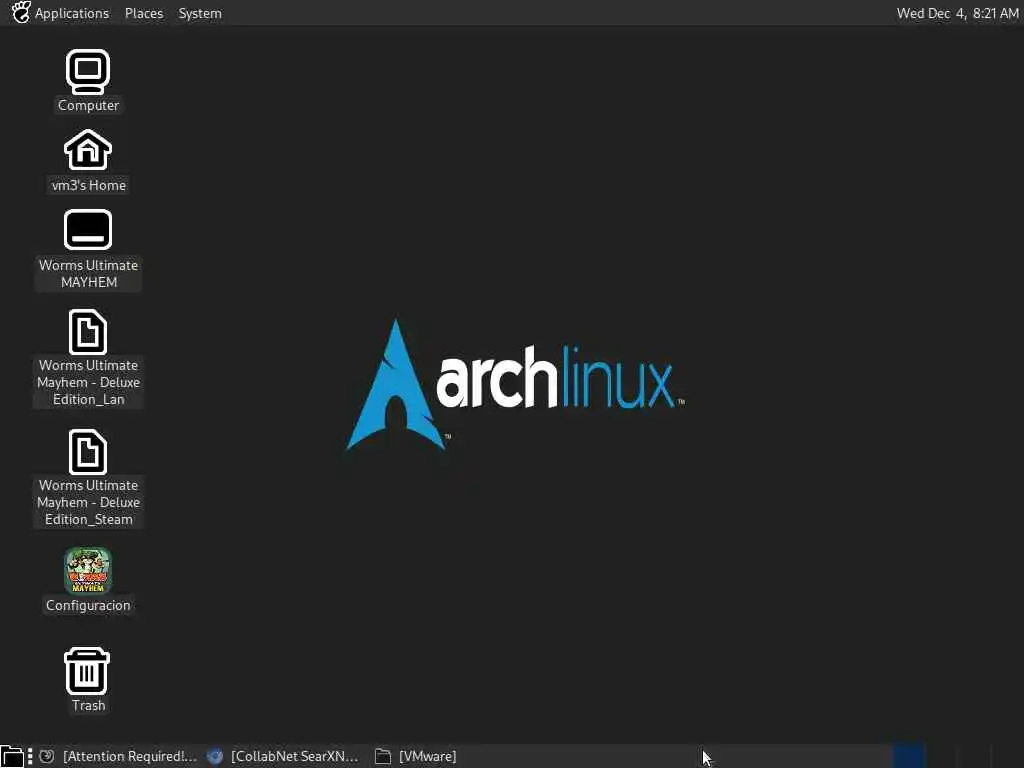Restore the Attention Required window from taskbar
The width and height of the screenshot is (1024, 768).
click(120, 756)
